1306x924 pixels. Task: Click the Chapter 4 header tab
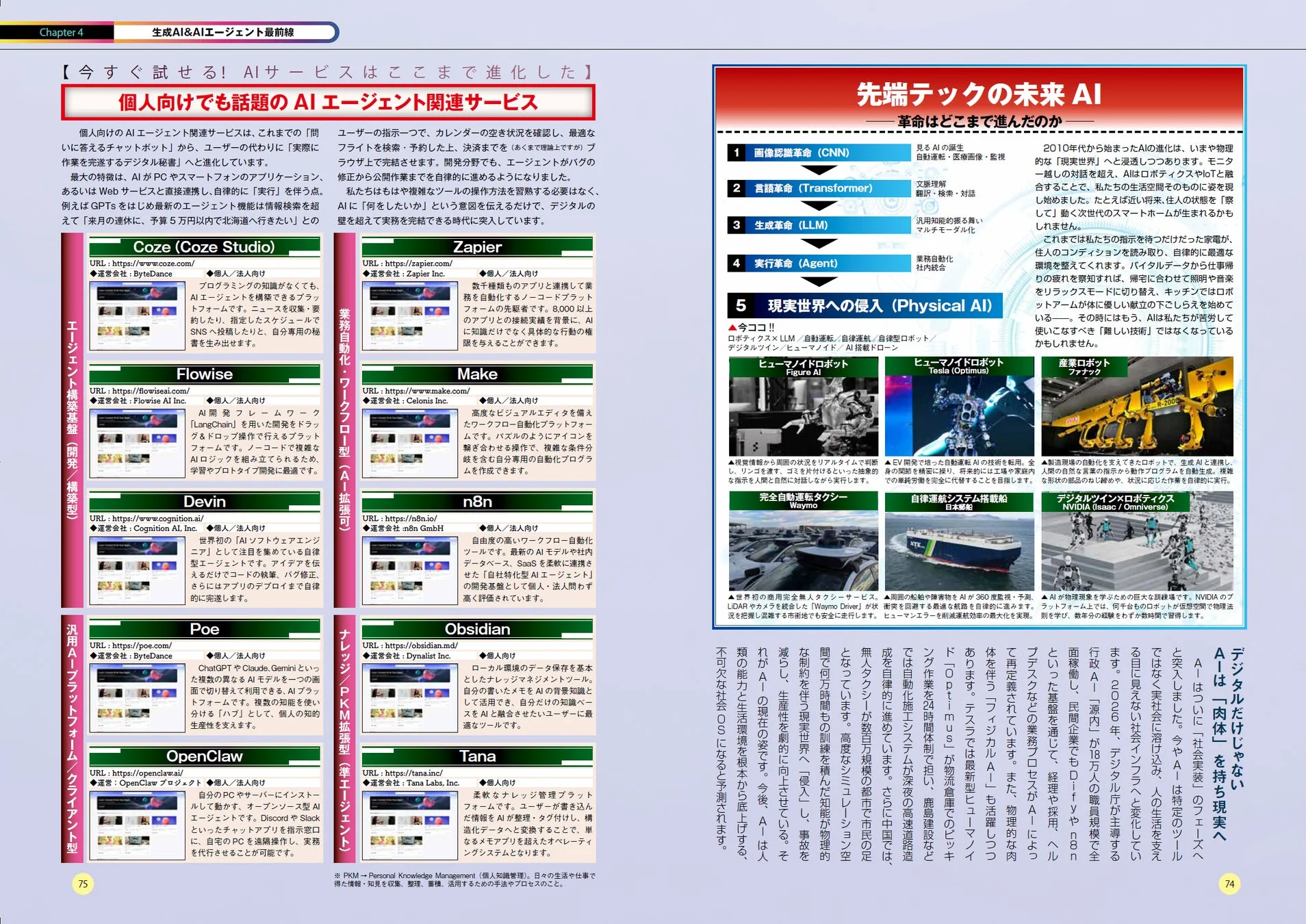(62, 31)
